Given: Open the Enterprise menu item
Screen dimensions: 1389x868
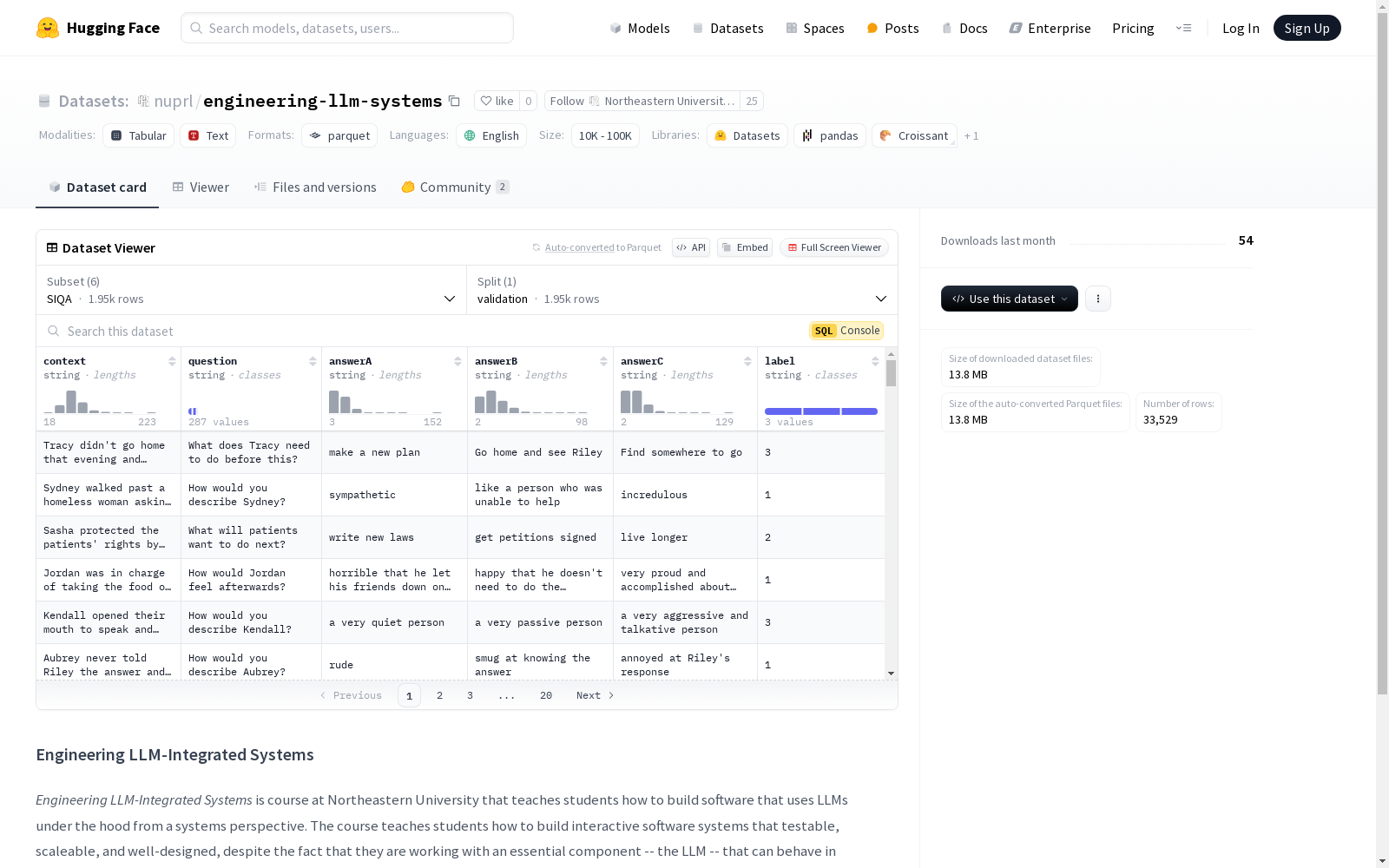Looking at the screenshot, I should point(1050,28).
